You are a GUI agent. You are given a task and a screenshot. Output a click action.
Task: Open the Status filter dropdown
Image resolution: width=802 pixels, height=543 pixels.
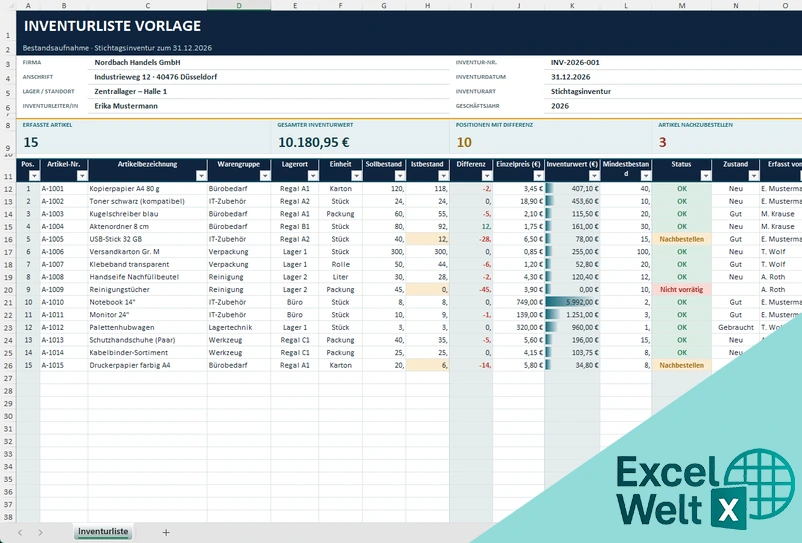(705, 176)
